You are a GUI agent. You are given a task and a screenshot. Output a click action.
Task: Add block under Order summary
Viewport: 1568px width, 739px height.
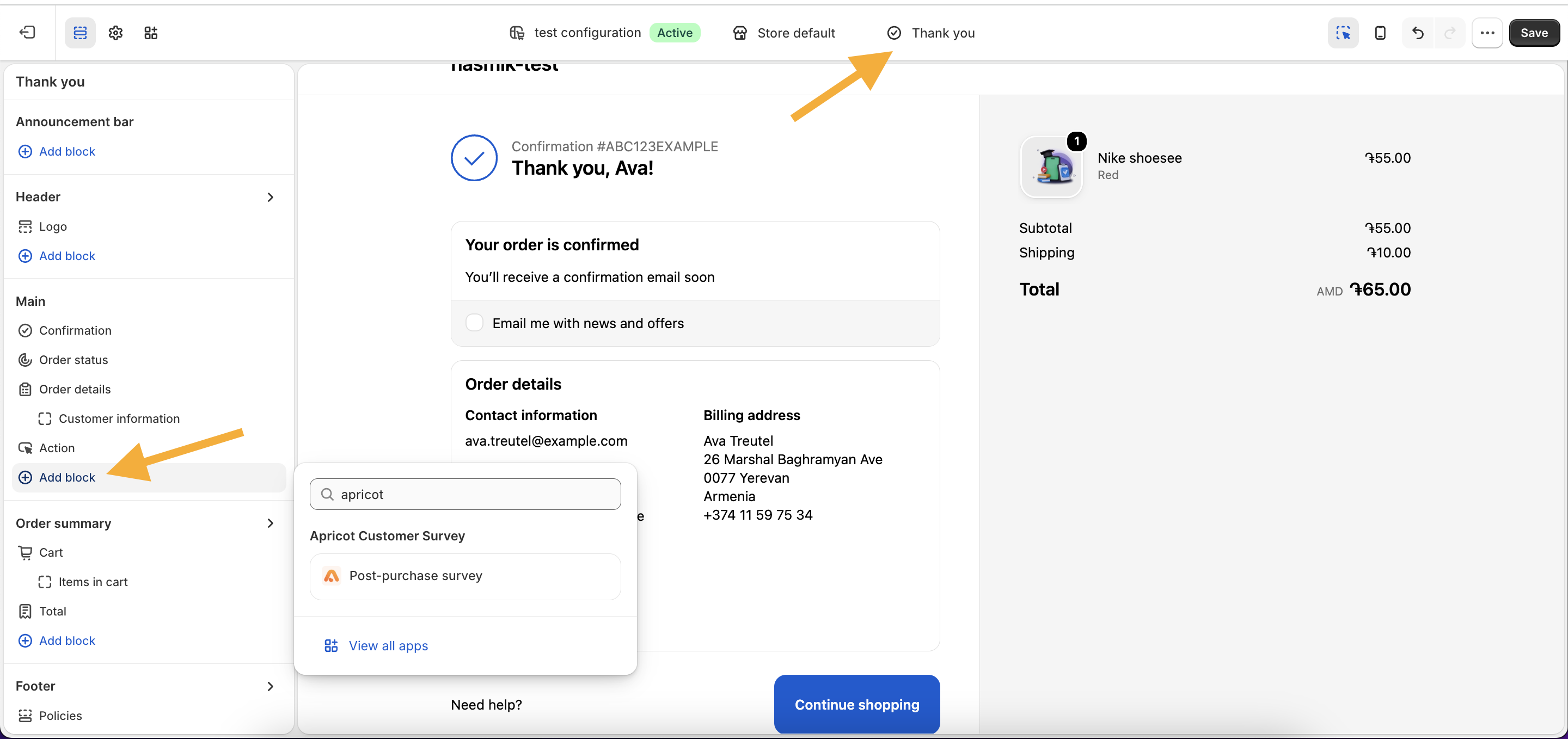coord(57,641)
